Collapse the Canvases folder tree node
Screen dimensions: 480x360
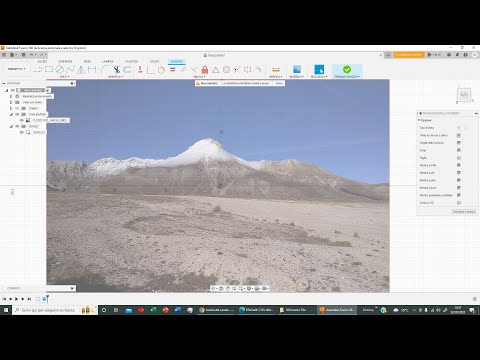(11, 114)
